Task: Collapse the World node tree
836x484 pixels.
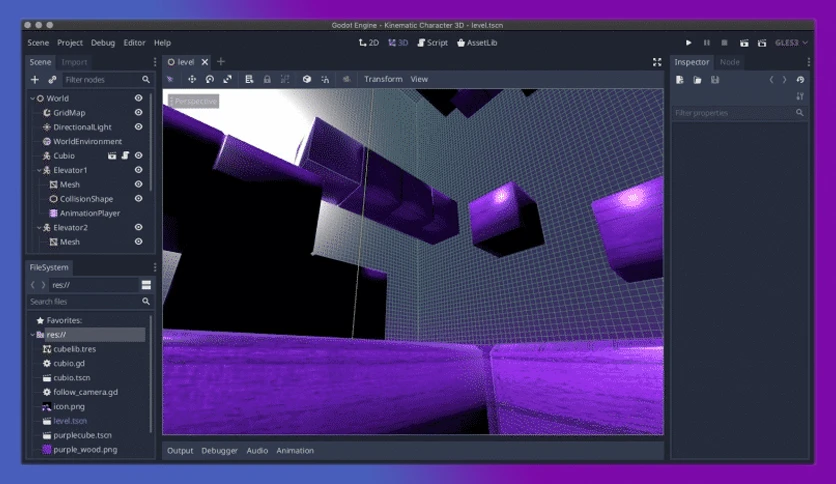Action: click(32, 98)
